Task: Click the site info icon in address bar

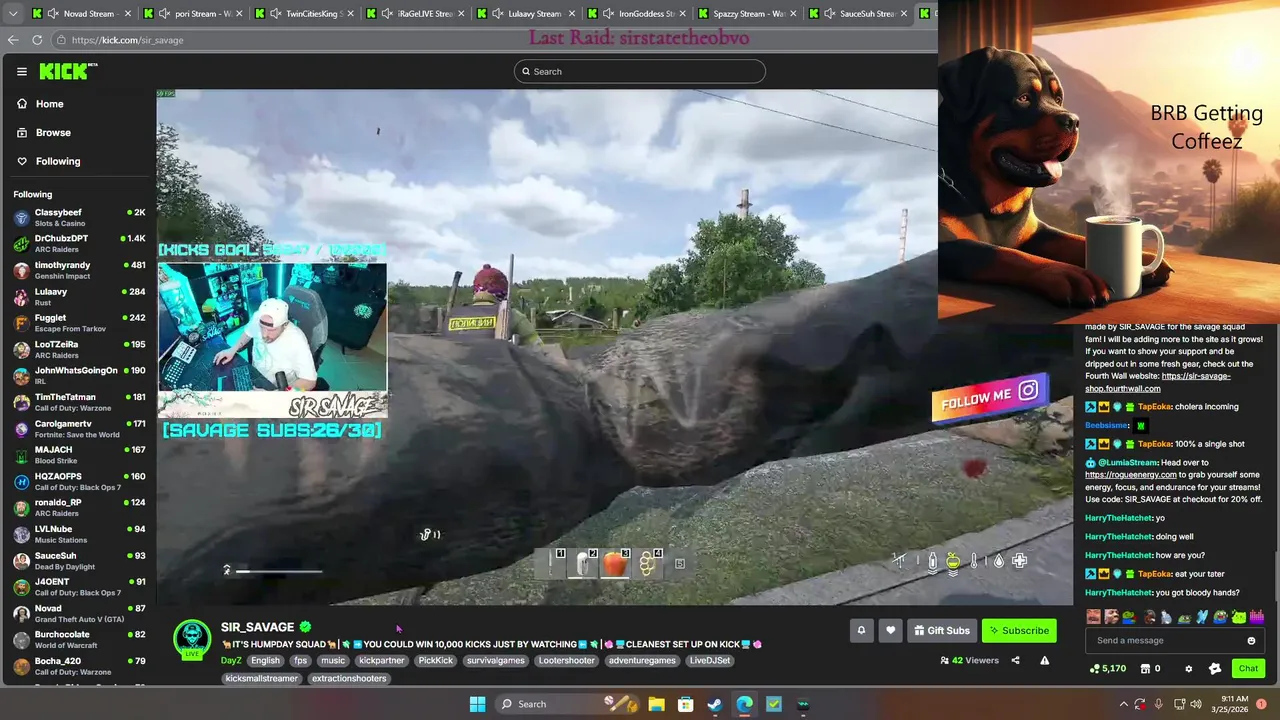Action: click(x=61, y=40)
